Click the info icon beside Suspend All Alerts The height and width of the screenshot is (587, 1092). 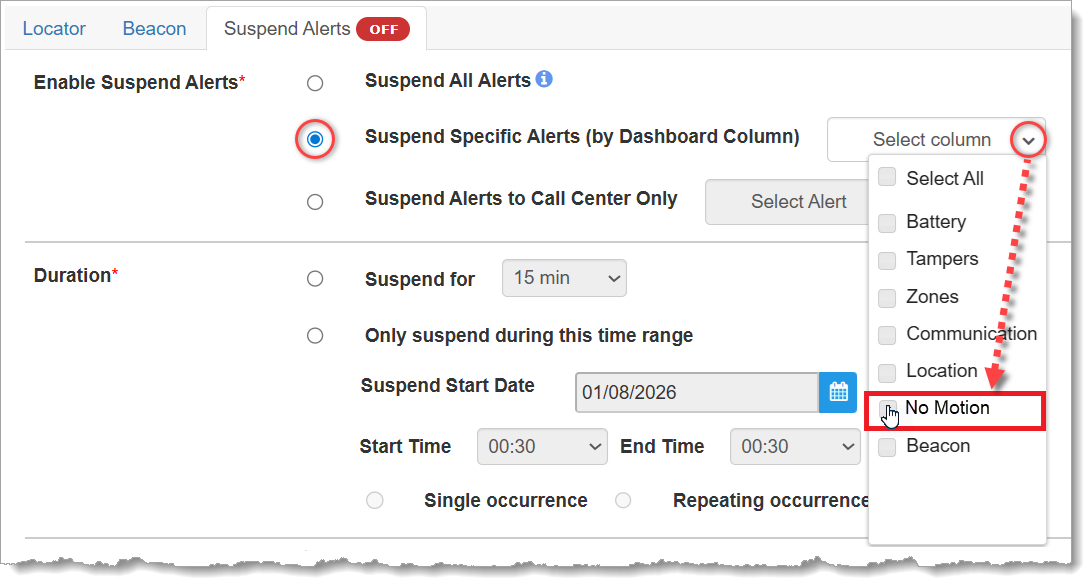[544, 79]
